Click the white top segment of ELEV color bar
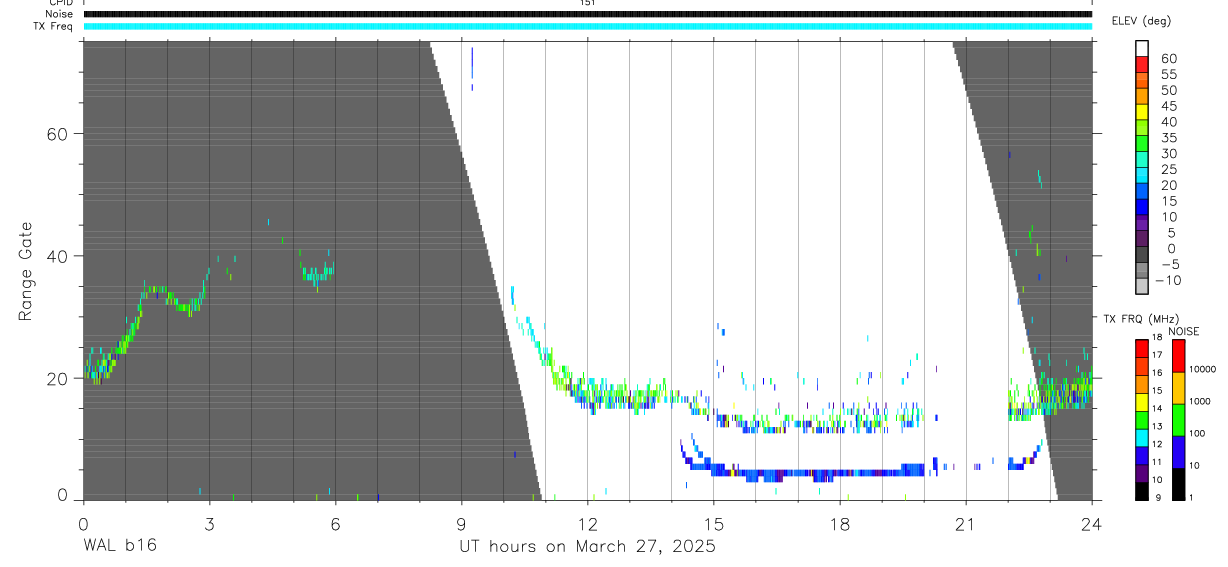The image size is (1228, 567). tap(1142, 48)
